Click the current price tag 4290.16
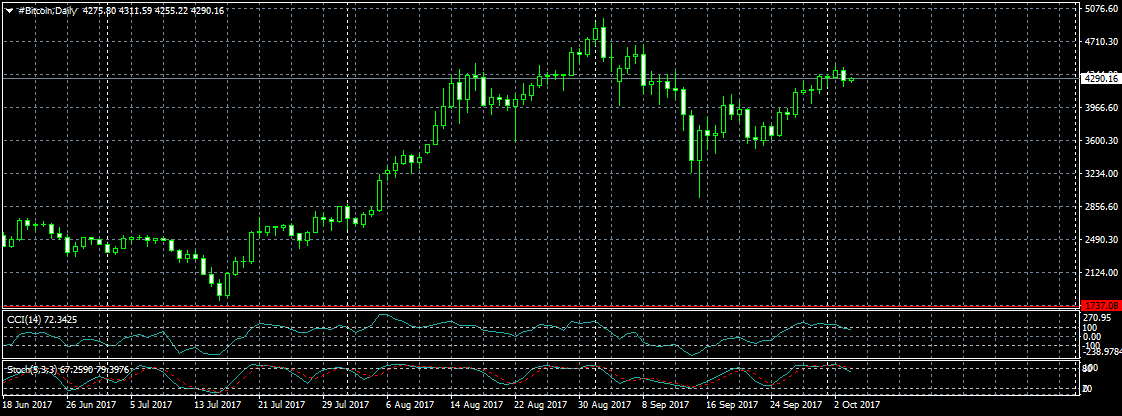Screen dimensions: 1122x416 coord(1100,78)
